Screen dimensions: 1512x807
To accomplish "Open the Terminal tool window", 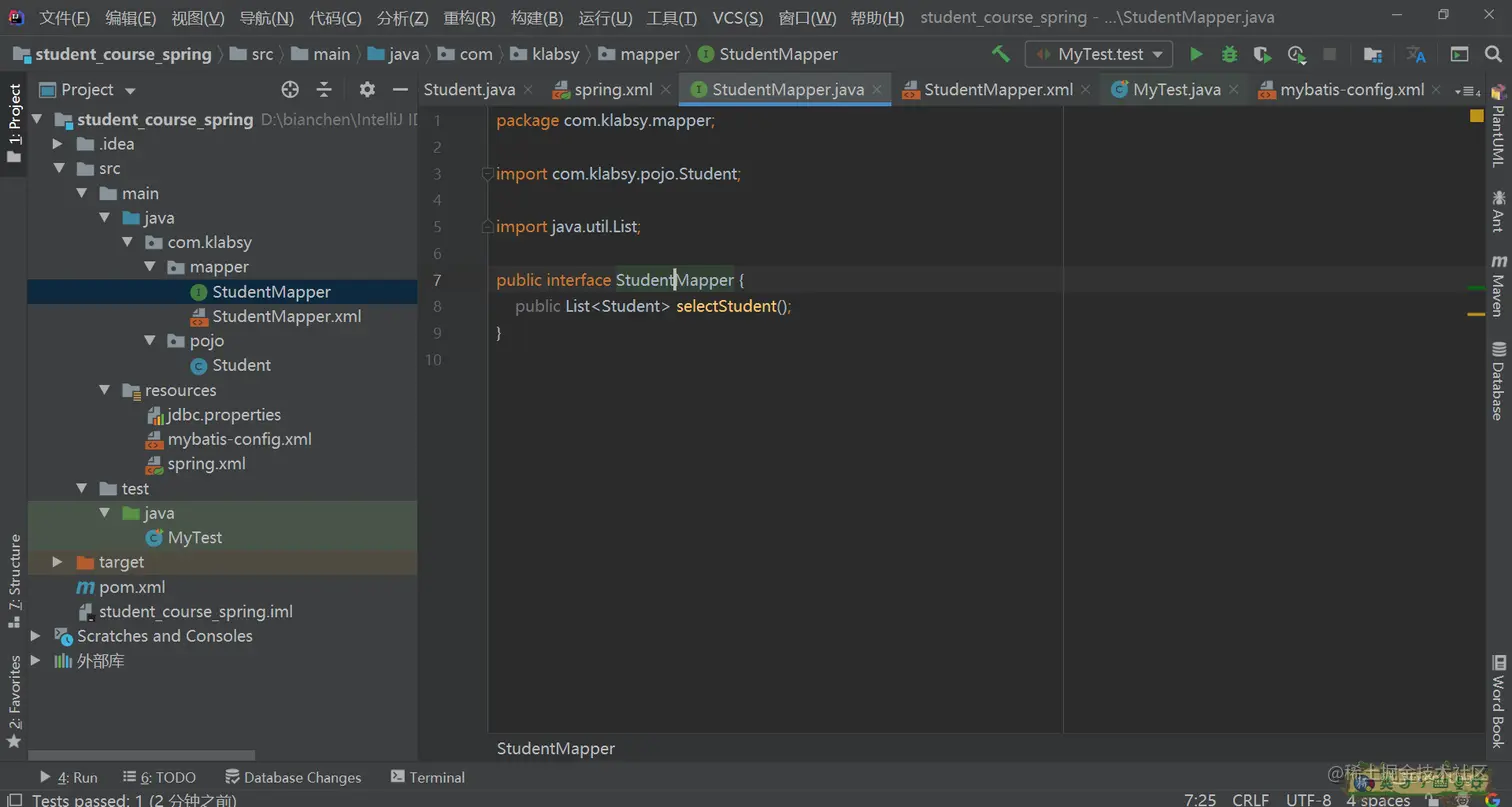I will click(427, 777).
